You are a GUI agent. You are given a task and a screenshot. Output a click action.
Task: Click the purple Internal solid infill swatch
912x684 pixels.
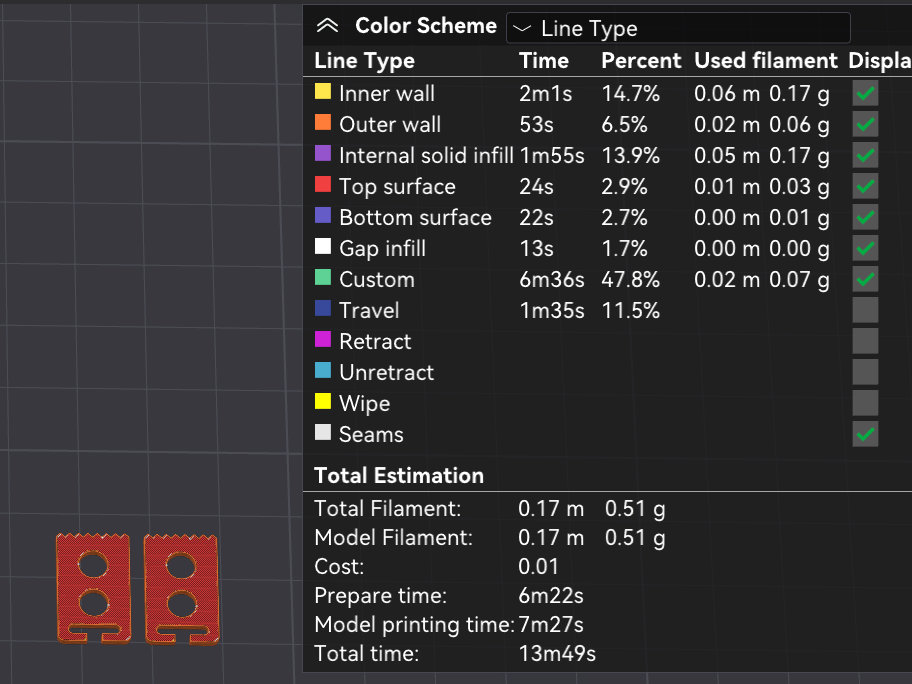(x=323, y=154)
